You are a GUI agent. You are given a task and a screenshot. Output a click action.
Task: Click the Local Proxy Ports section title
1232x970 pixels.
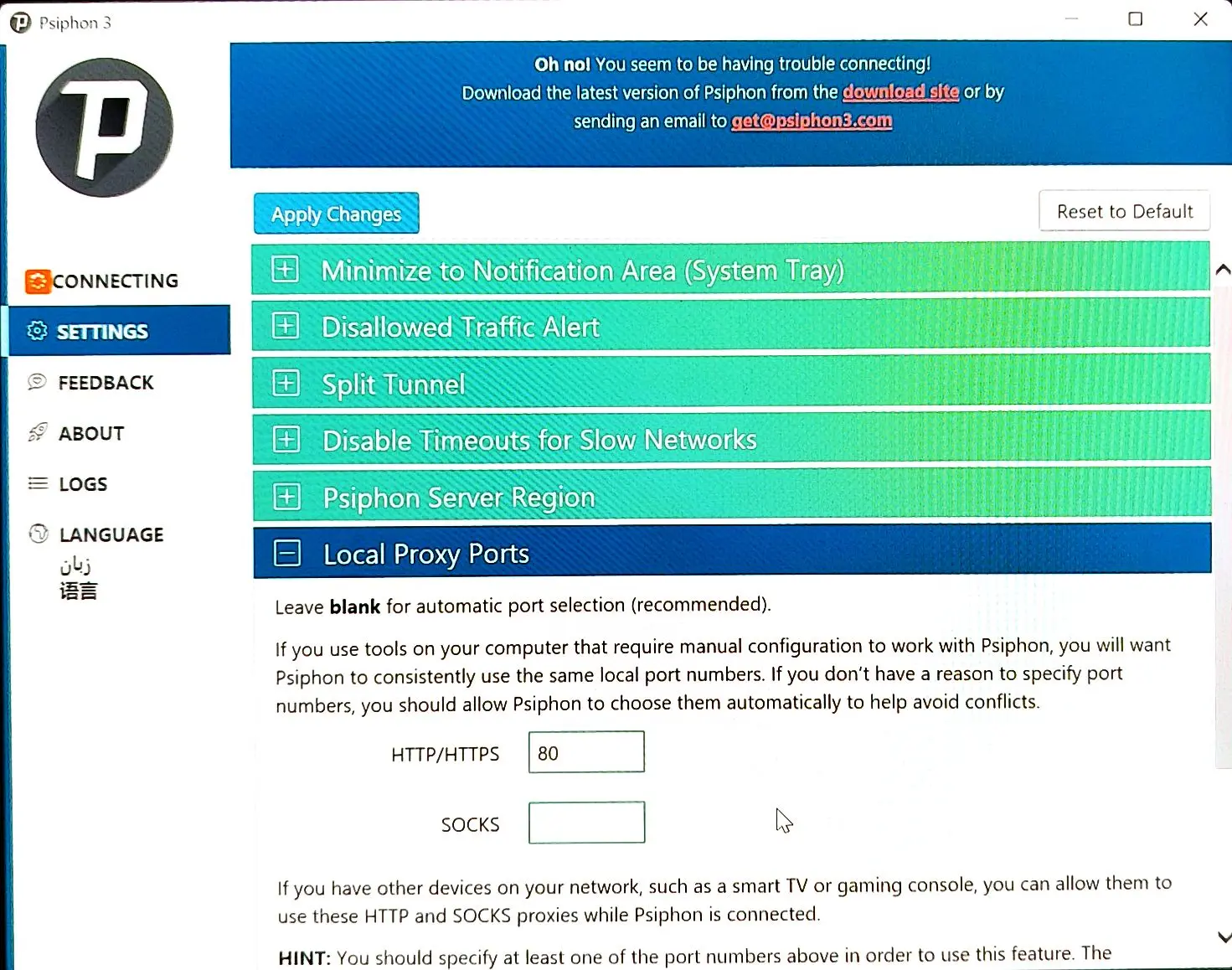tap(426, 555)
